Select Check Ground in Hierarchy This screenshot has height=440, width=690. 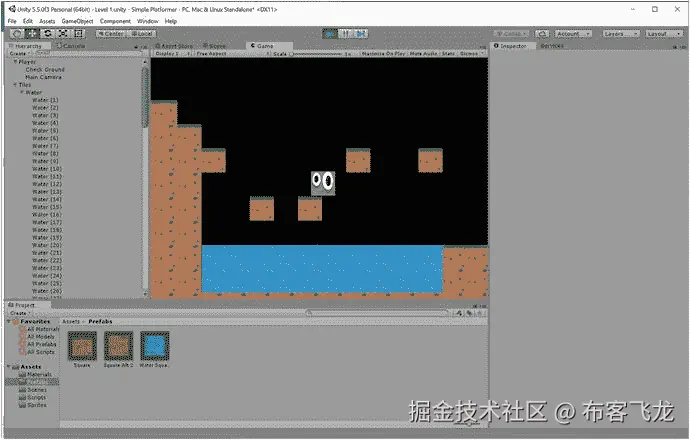(x=45, y=70)
